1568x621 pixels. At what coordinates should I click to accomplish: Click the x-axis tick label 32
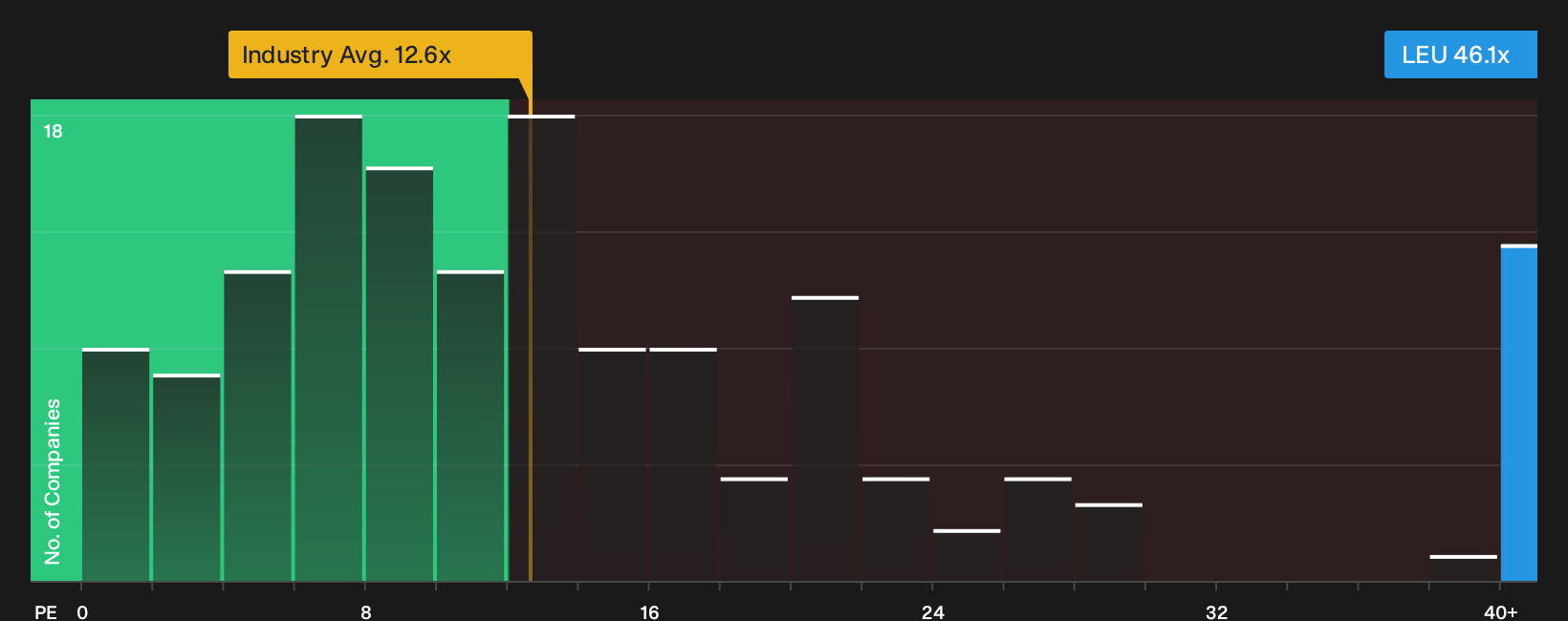pyautogui.click(x=1216, y=612)
